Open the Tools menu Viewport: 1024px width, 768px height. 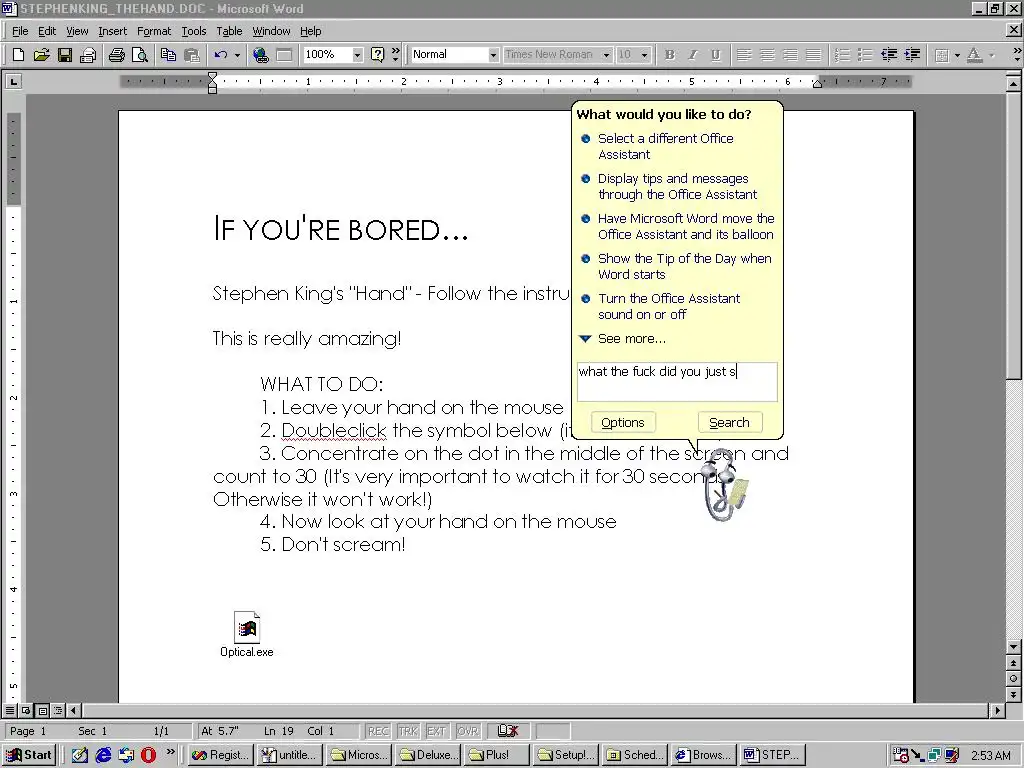tap(193, 31)
